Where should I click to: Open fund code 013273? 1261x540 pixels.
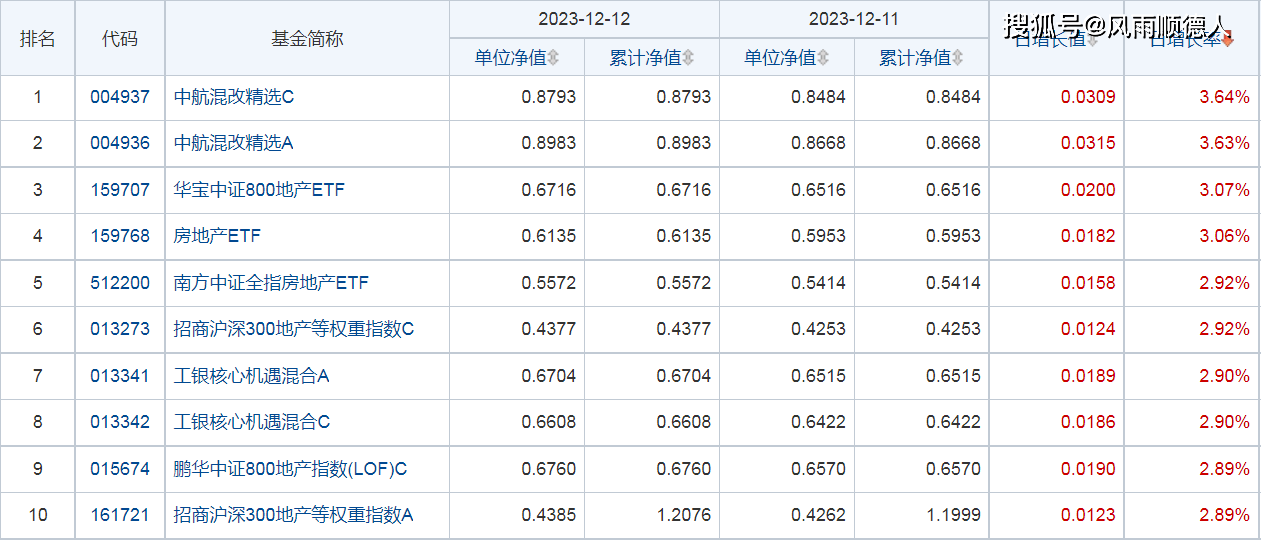[120, 329]
